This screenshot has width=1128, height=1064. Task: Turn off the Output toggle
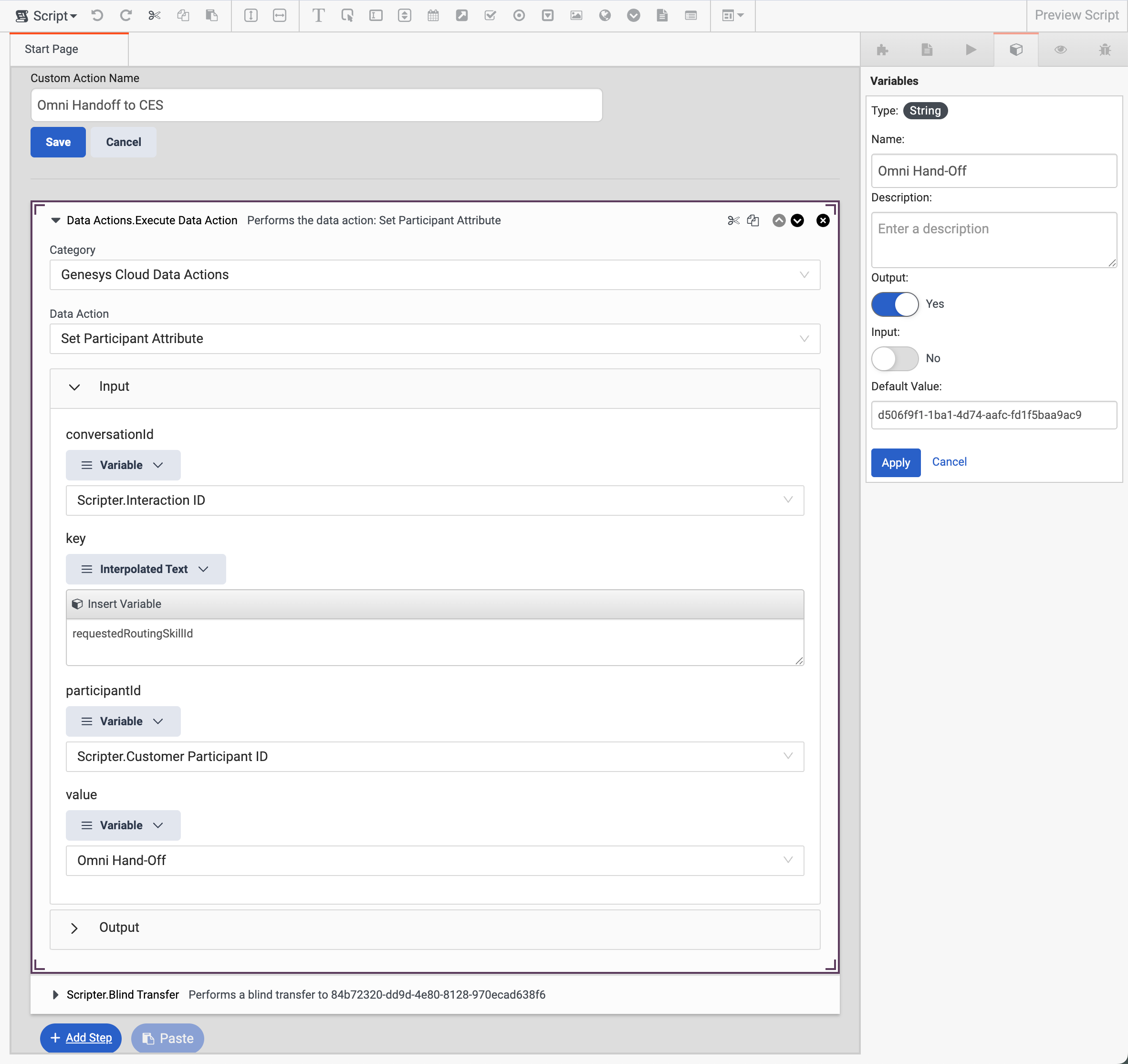(x=895, y=304)
